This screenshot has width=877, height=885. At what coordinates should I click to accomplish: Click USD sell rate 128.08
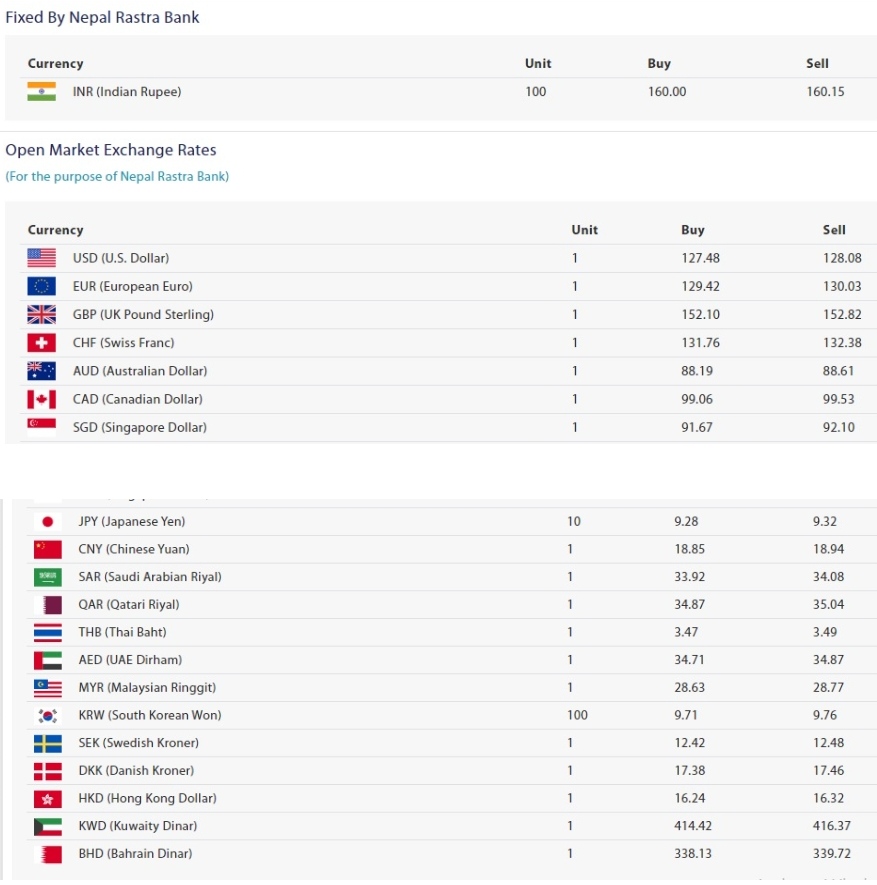pos(842,258)
